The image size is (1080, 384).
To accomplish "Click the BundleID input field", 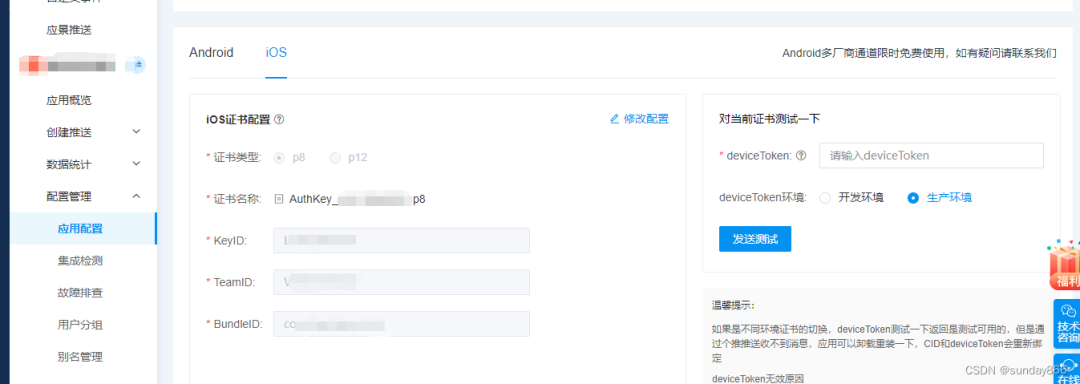I will coord(402,324).
